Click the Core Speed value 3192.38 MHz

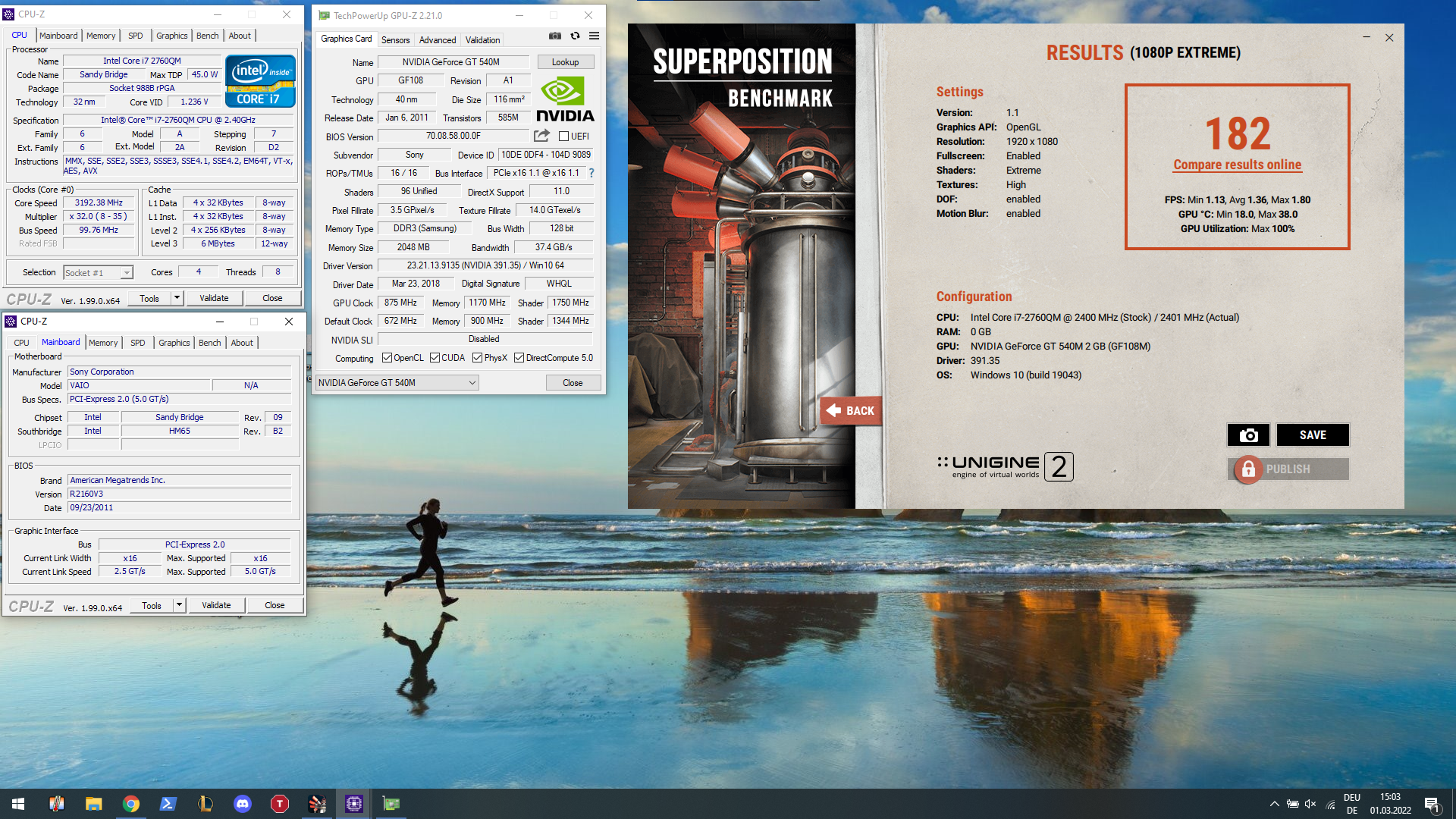tap(99, 203)
